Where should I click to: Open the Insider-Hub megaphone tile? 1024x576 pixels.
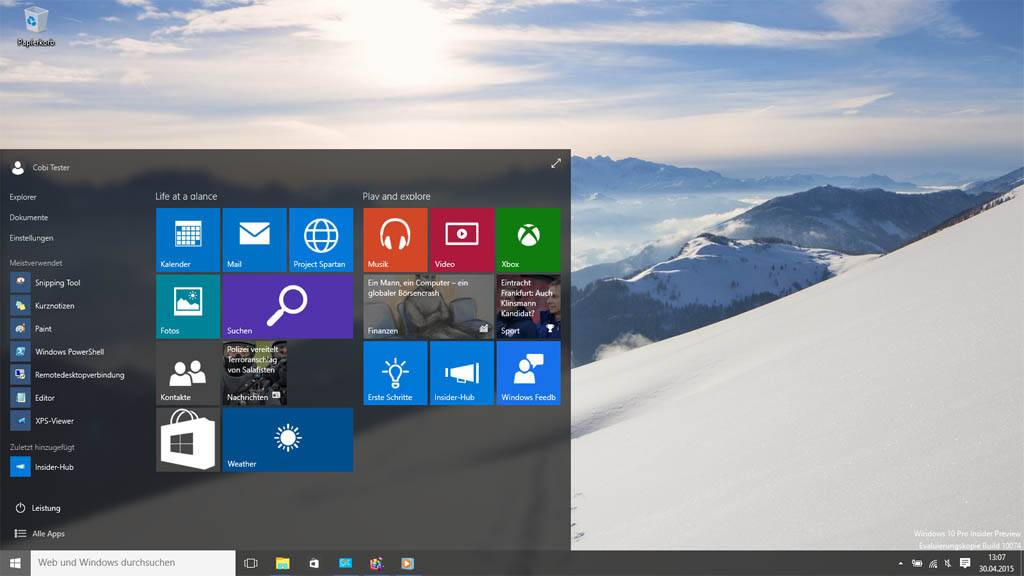461,373
